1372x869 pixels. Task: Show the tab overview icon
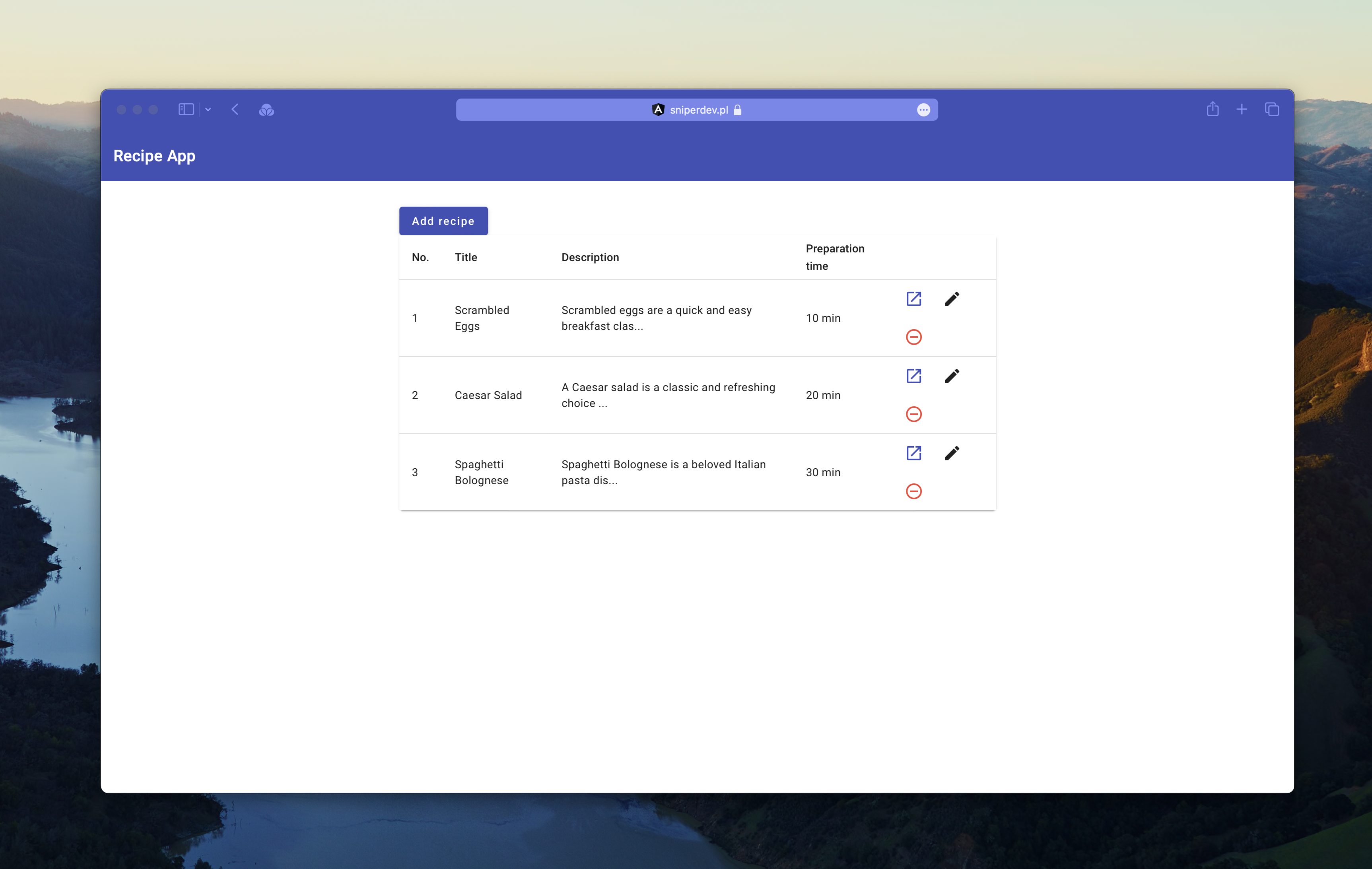click(x=1272, y=109)
